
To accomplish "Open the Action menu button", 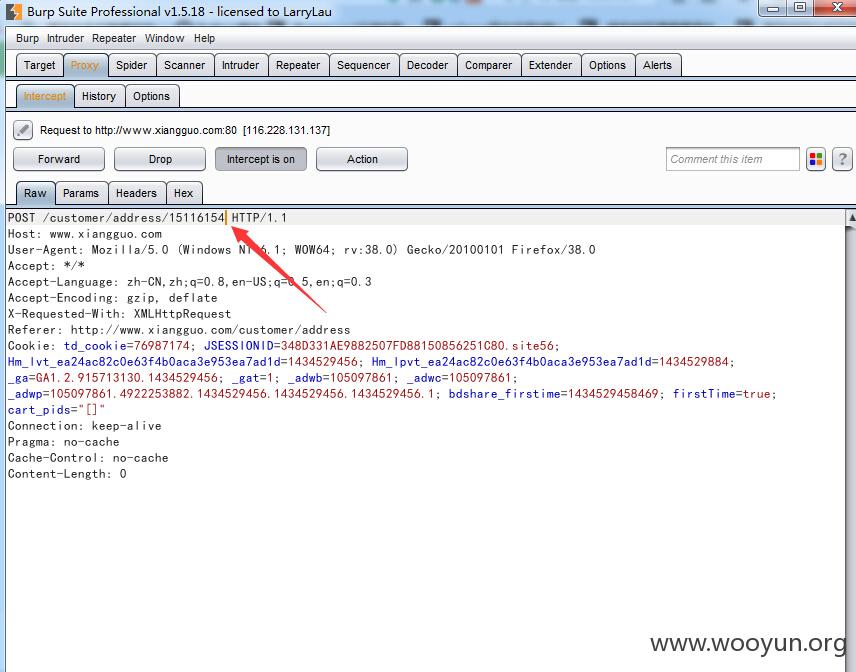I will coord(362,159).
